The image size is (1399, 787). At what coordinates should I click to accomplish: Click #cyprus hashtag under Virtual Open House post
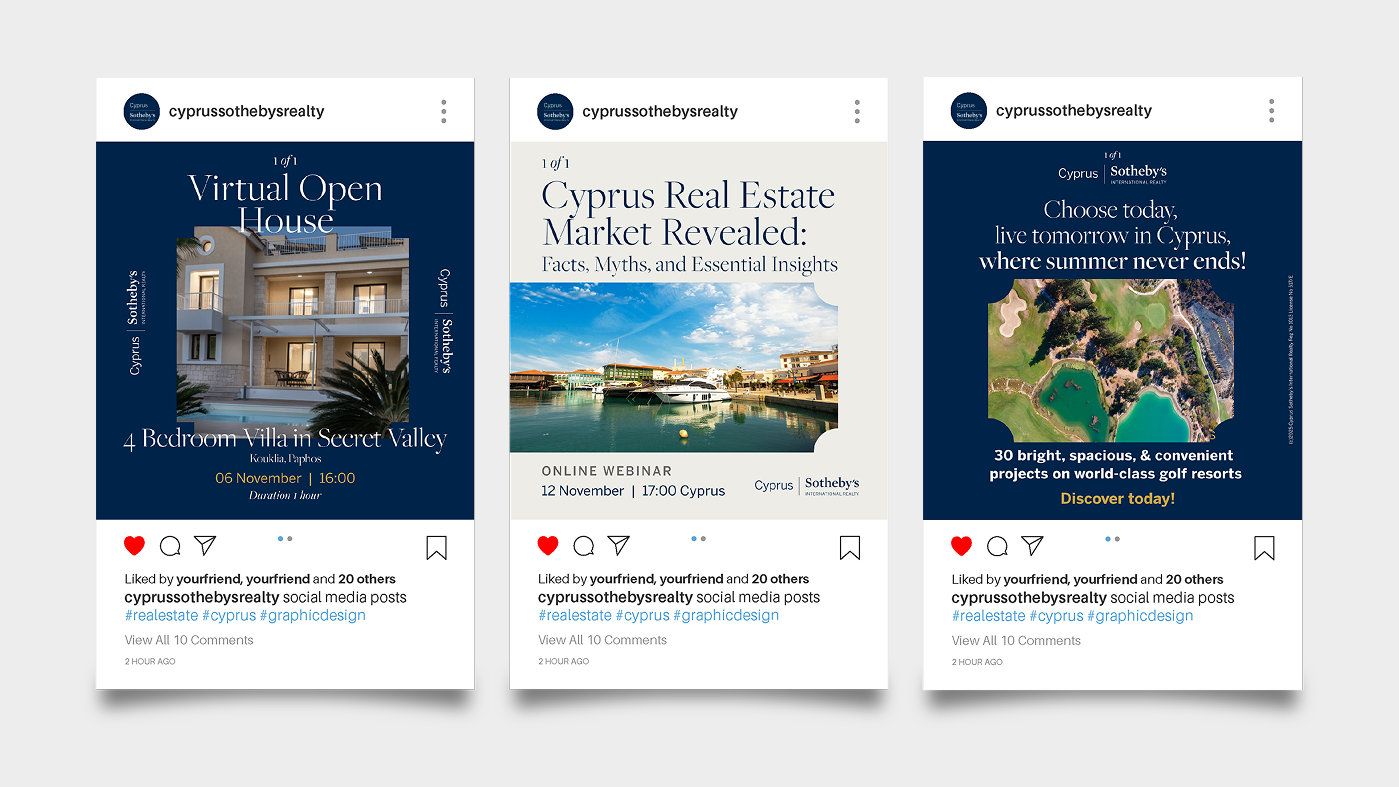coord(229,616)
